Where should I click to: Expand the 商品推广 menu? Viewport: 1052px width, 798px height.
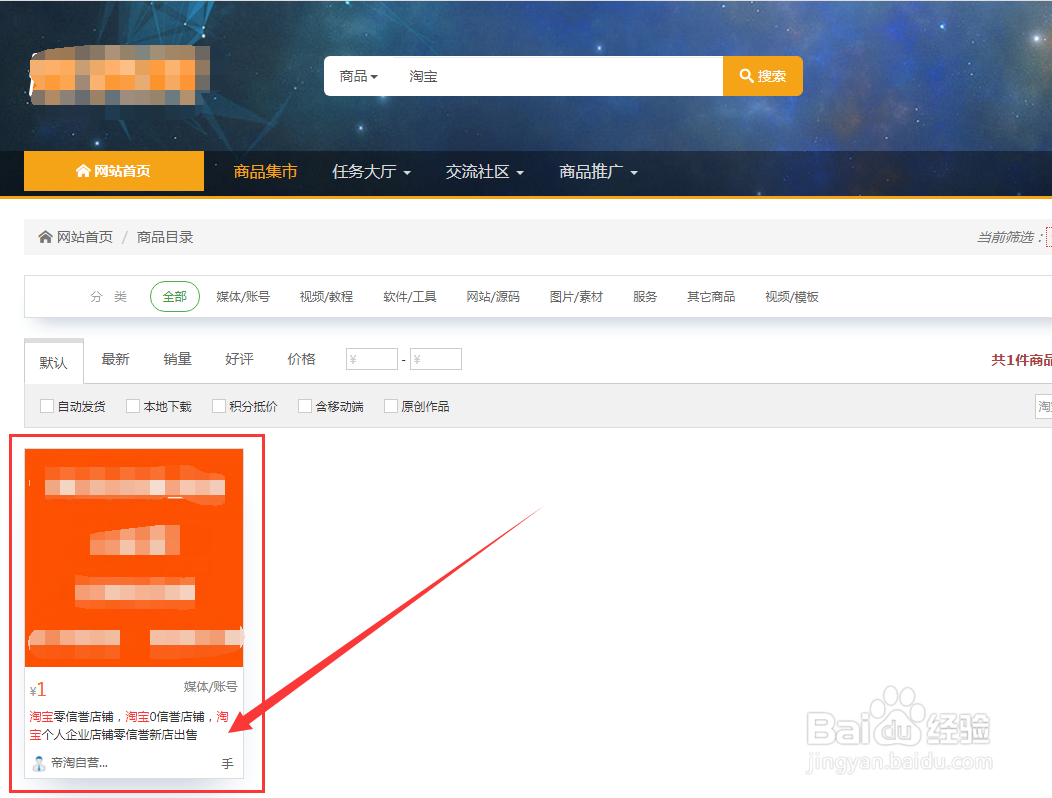598,172
